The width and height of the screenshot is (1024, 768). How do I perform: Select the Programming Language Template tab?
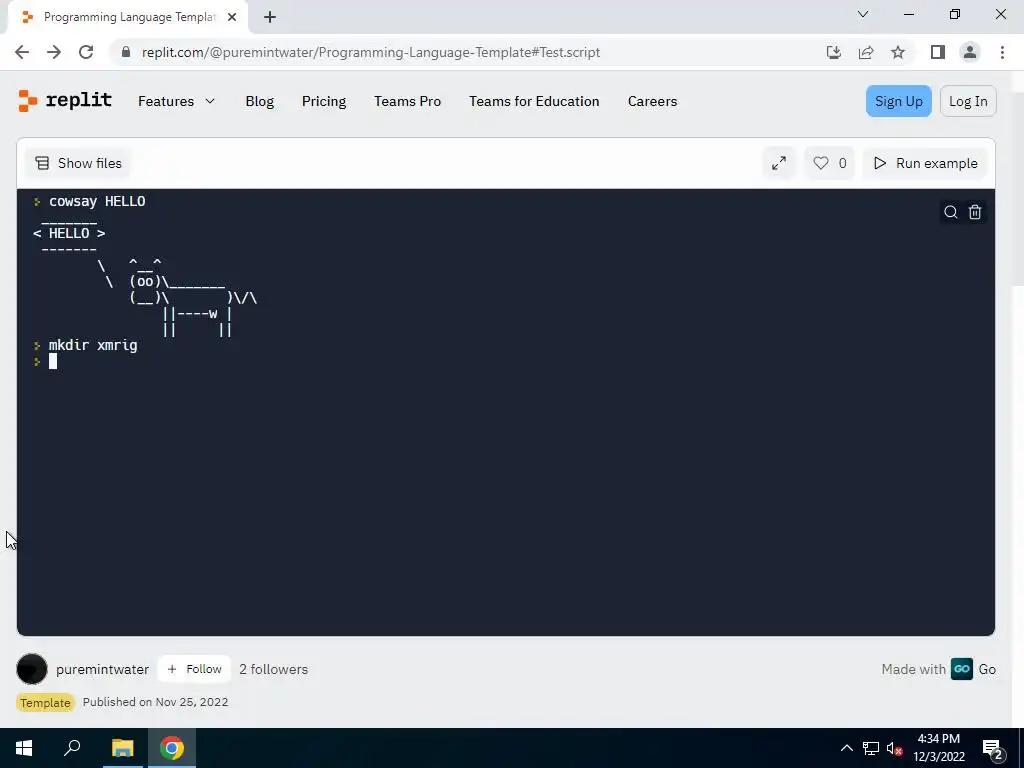(128, 18)
